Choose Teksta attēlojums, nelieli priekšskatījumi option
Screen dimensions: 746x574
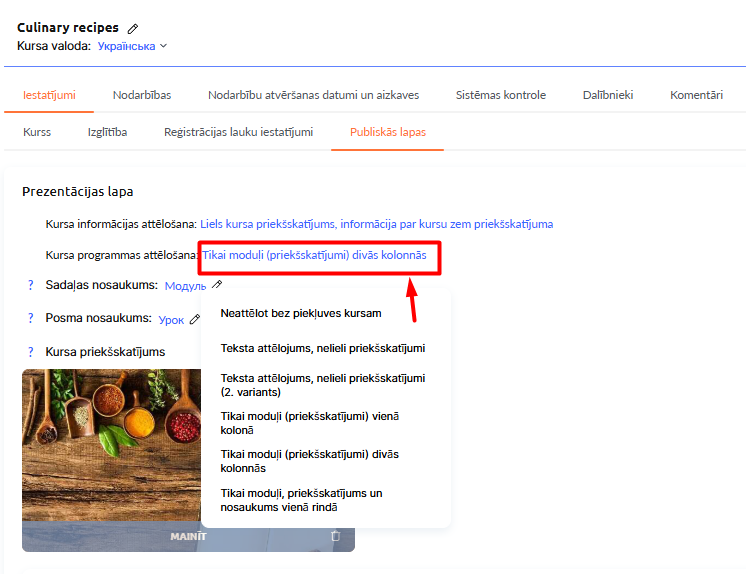click(x=323, y=348)
